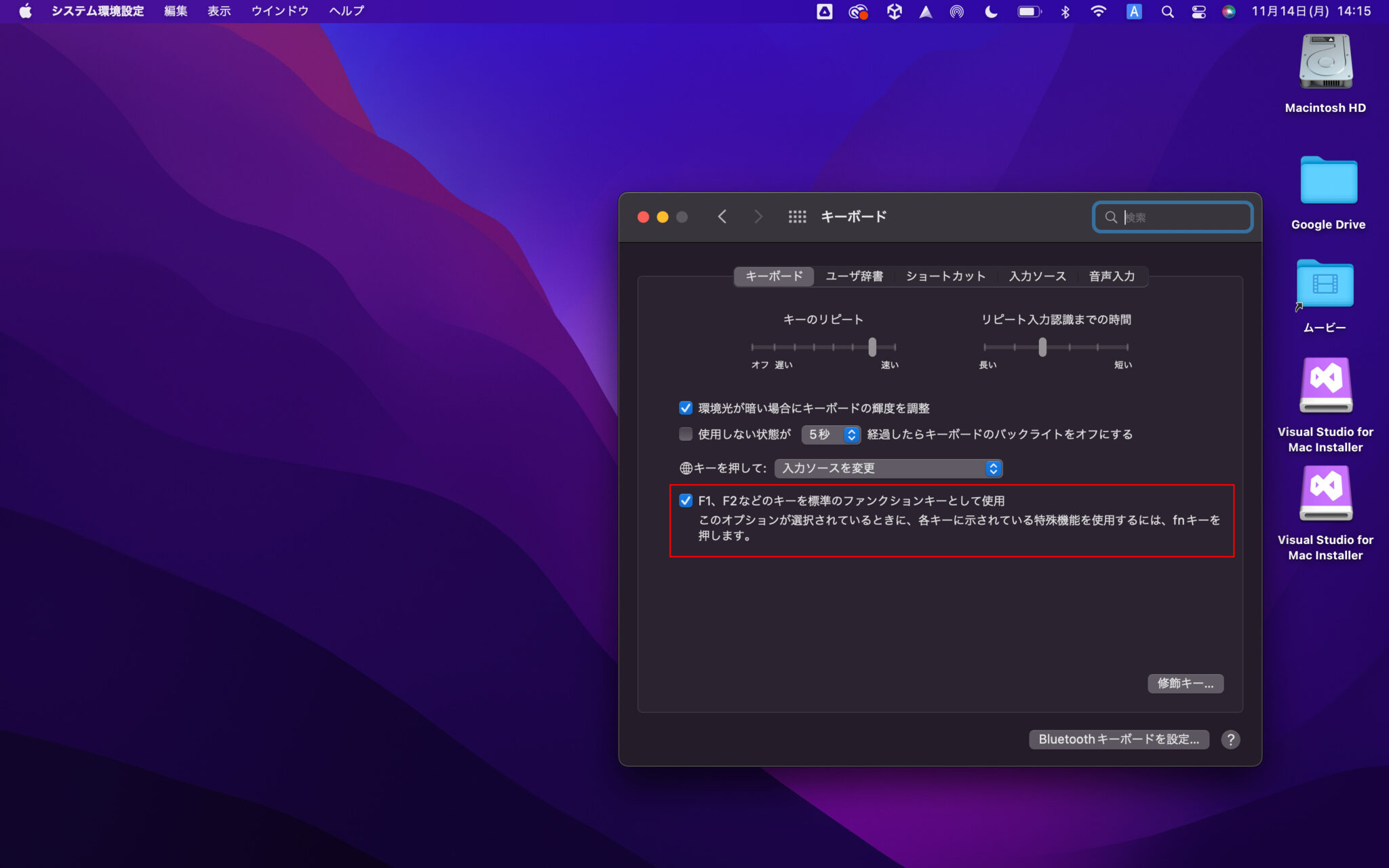The width and height of the screenshot is (1389, 868).
Task: Open the ウインドウ menu
Action: point(279,11)
